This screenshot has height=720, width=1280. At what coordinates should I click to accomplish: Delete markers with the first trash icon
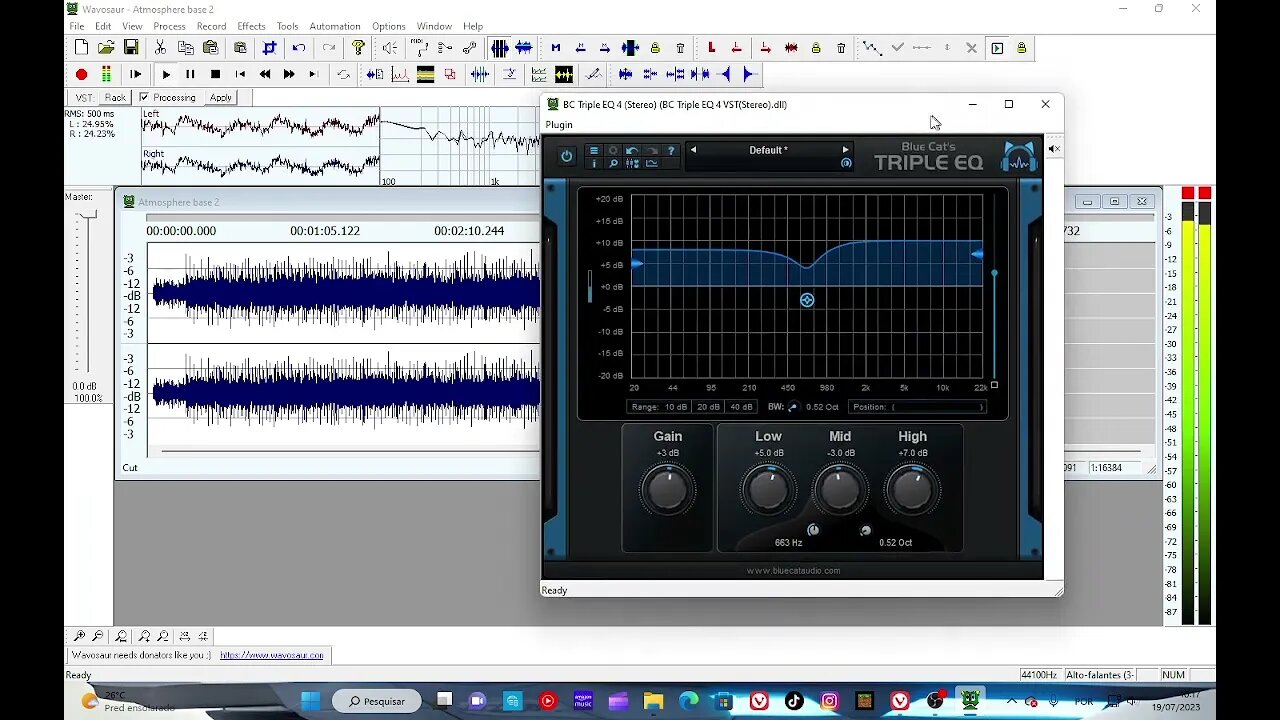pos(680,47)
